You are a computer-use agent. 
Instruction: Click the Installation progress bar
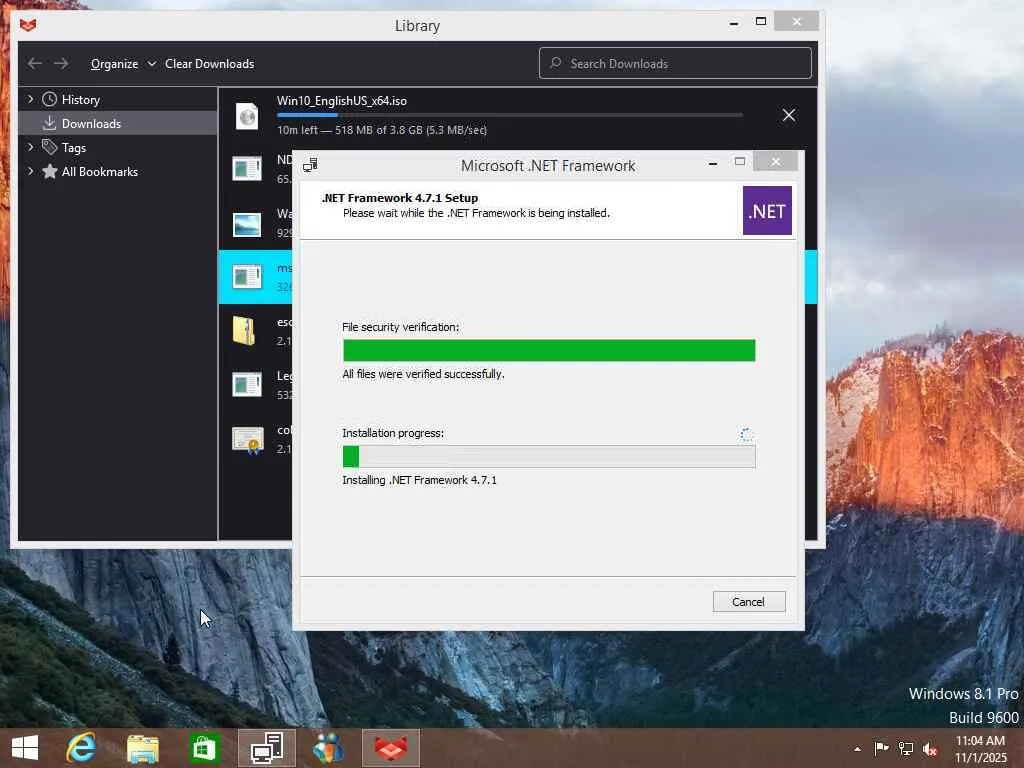coord(549,456)
